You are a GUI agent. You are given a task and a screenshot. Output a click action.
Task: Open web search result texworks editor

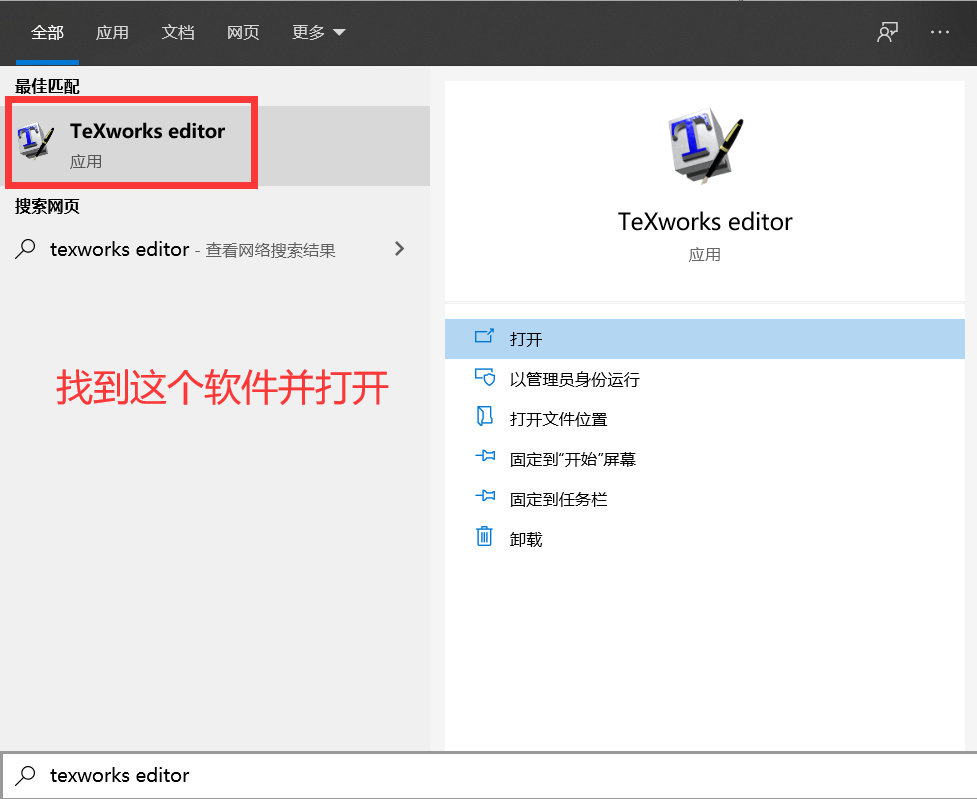[215, 249]
